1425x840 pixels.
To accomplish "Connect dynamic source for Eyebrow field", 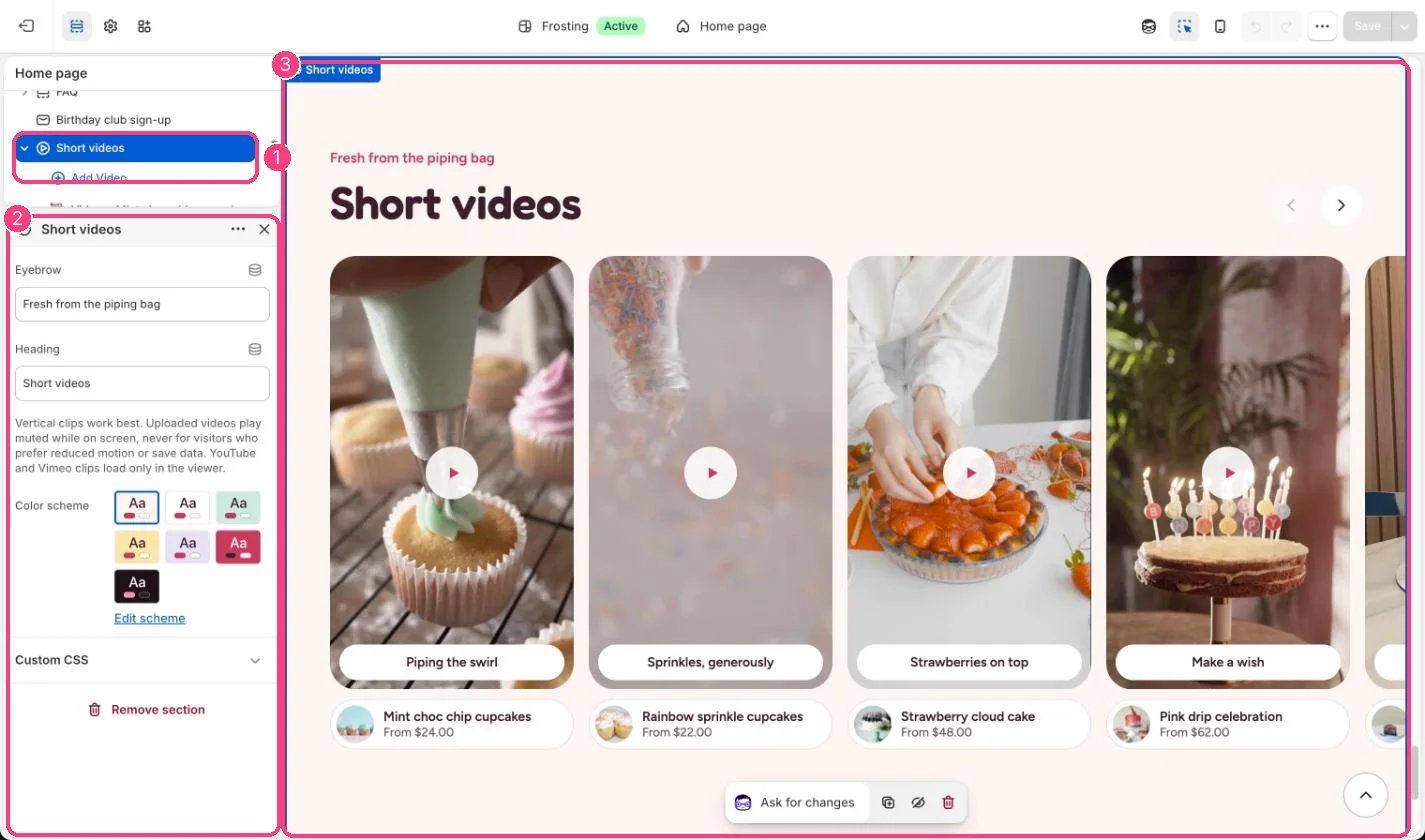I will click(255, 270).
